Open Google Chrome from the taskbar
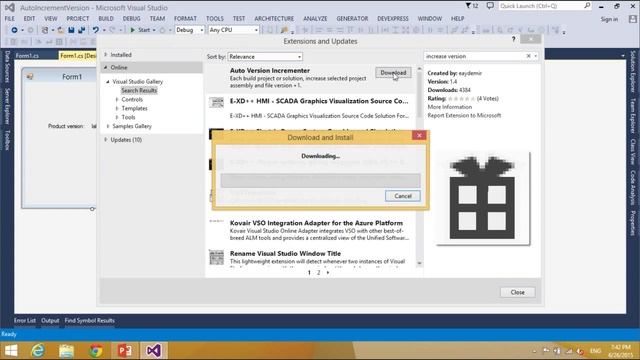This screenshot has height=360, width=640. click(96, 351)
